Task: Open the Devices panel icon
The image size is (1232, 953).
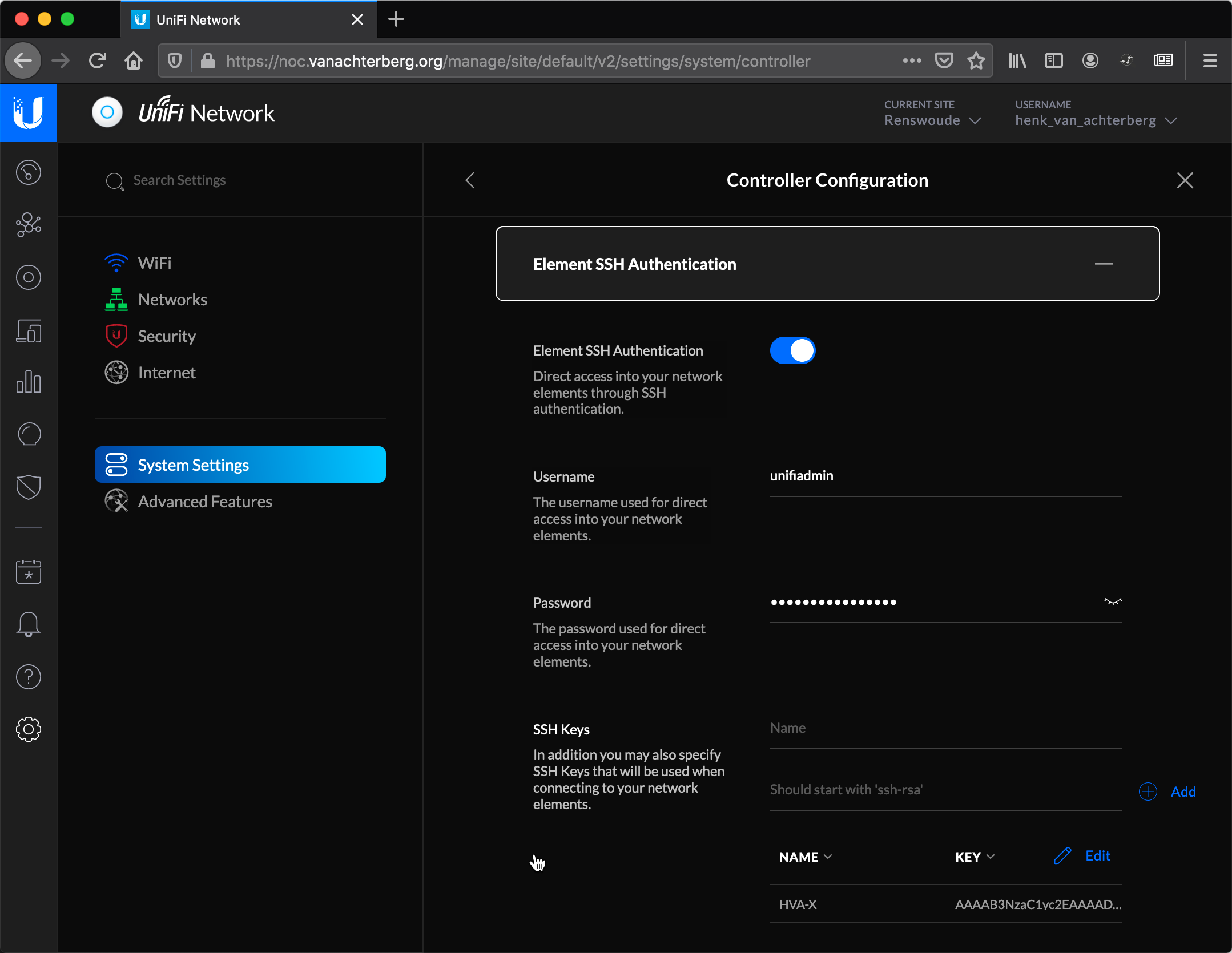Action: point(28,331)
